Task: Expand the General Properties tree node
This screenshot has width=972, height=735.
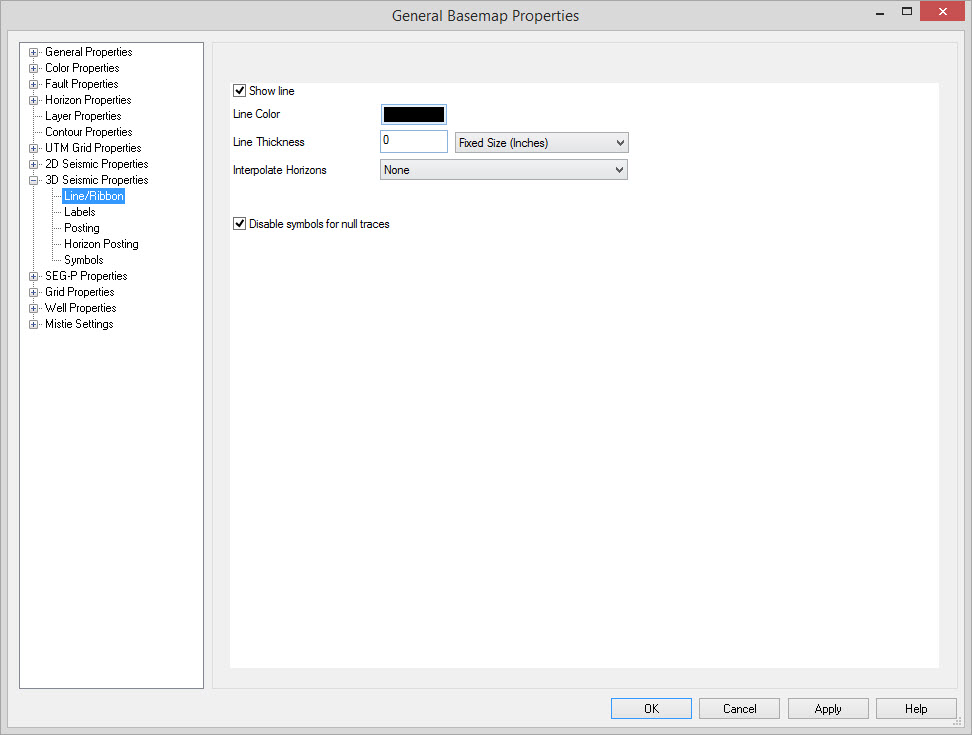Action: click(34, 52)
